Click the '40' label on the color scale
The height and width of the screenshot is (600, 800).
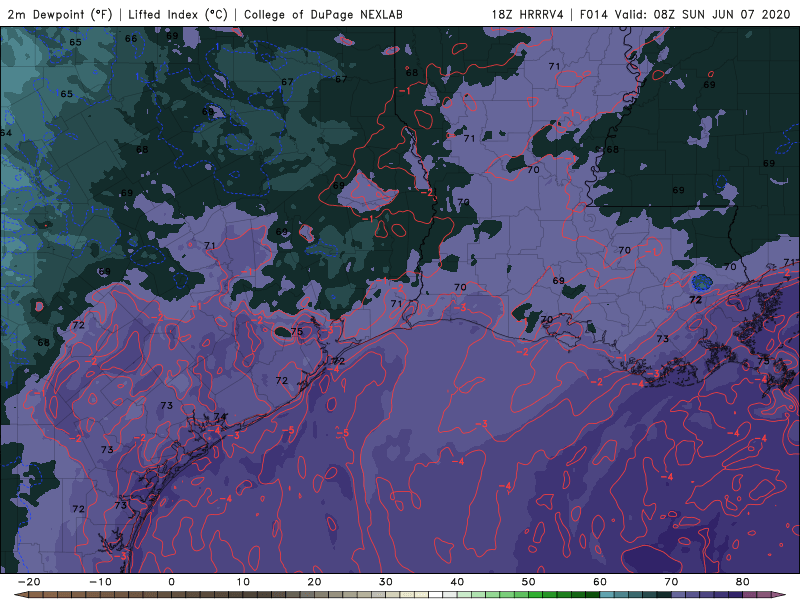(x=457, y=582)
